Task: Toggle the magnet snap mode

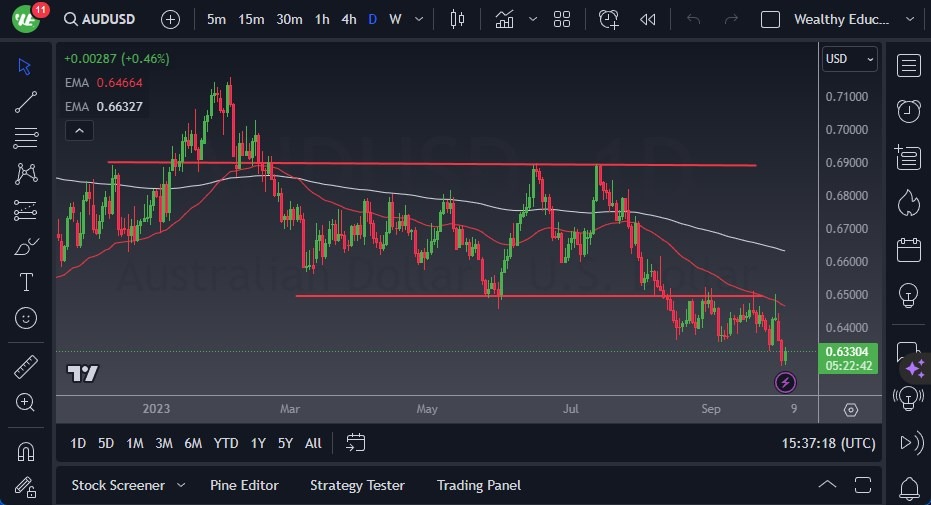Action: (x=26, y=450)
